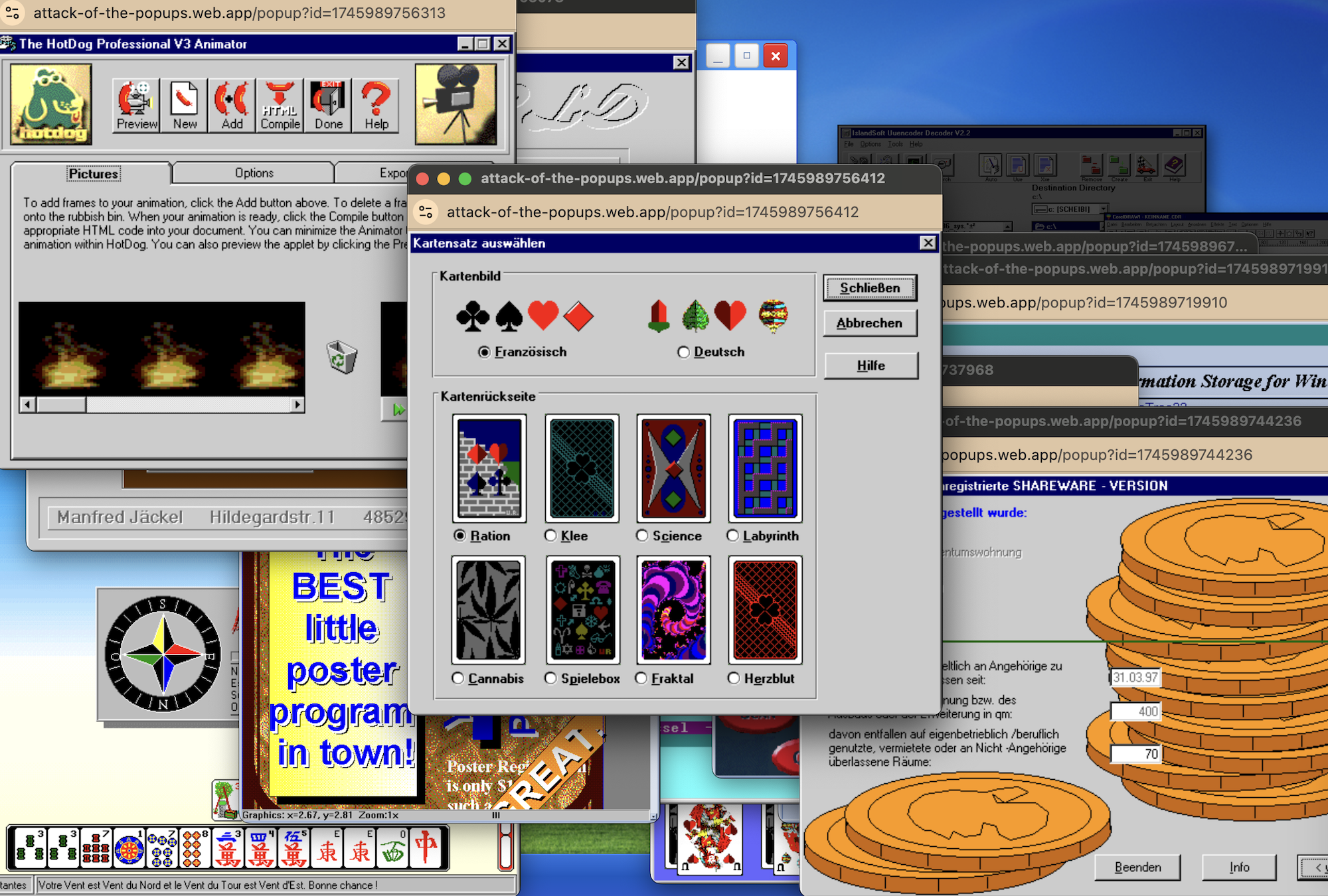Click the Fraktal card back thumbnail
1328x896 pixels.
pos(673,610)
